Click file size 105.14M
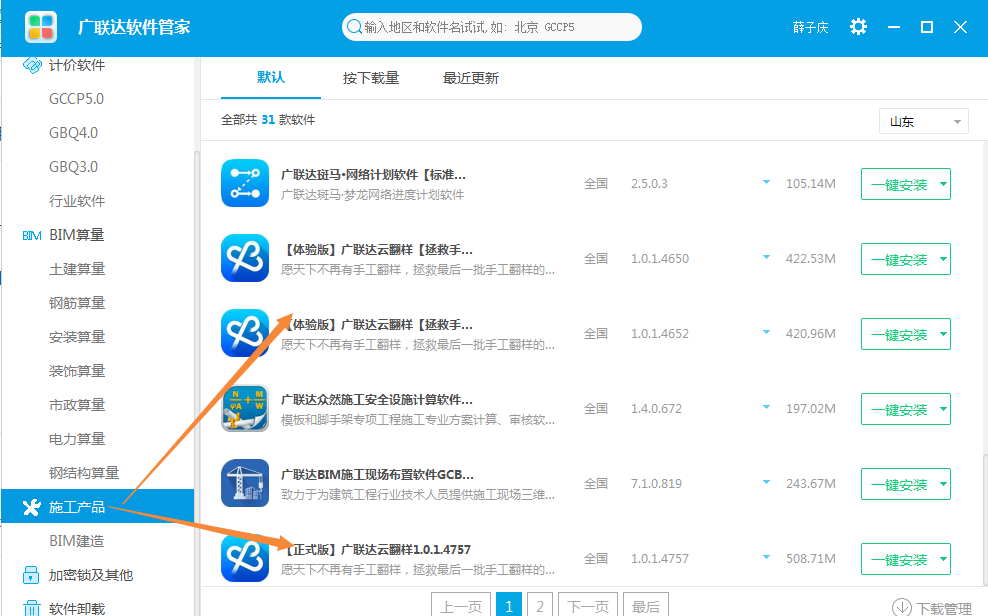 810,184
